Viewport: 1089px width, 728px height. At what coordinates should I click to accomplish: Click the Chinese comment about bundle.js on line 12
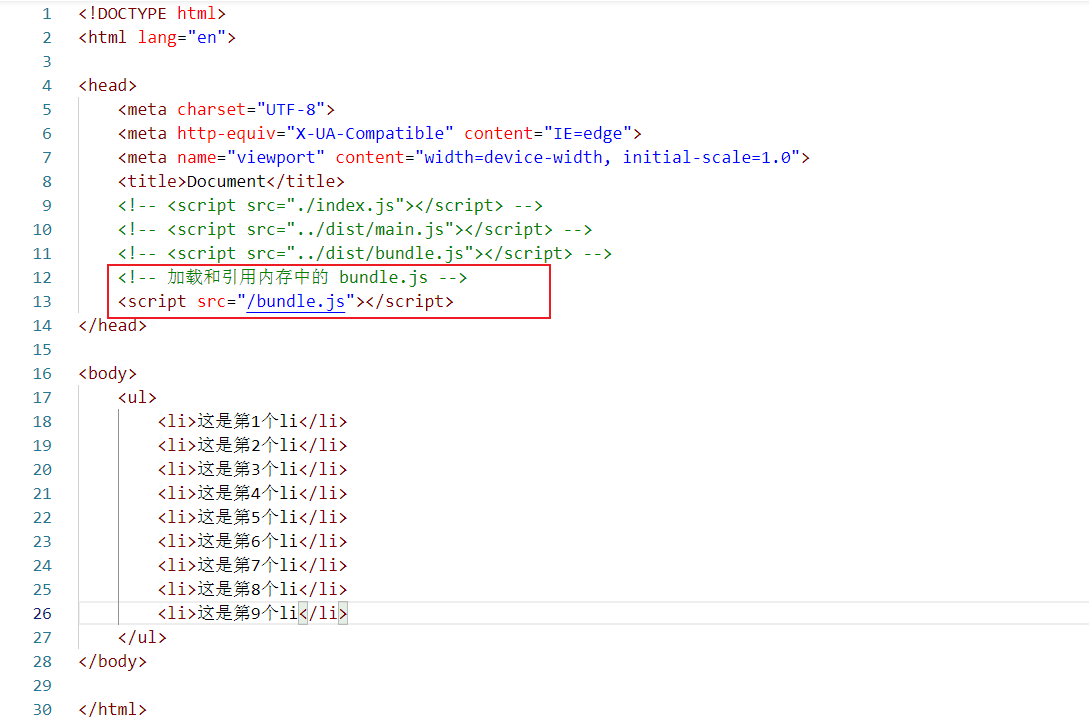292,277
